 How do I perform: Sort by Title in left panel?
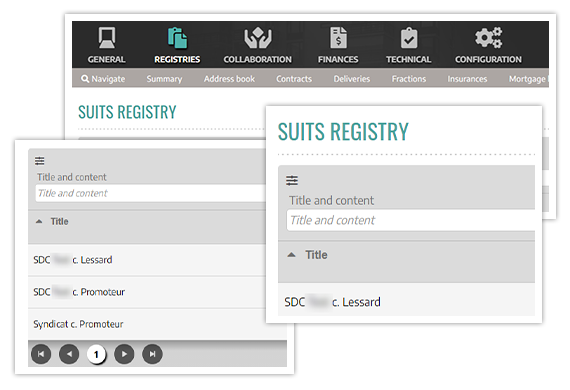coord(59,221)
